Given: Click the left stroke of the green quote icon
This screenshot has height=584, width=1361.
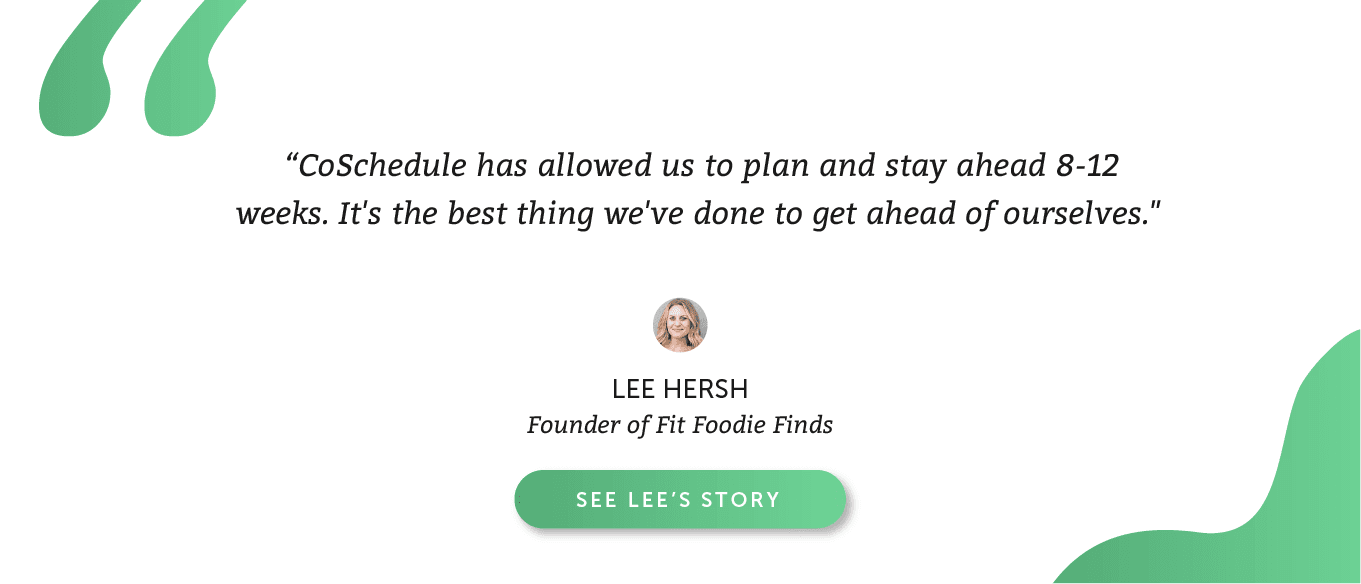Looking at the screenshot, I should pyautogui.click(x=86, y=68).
